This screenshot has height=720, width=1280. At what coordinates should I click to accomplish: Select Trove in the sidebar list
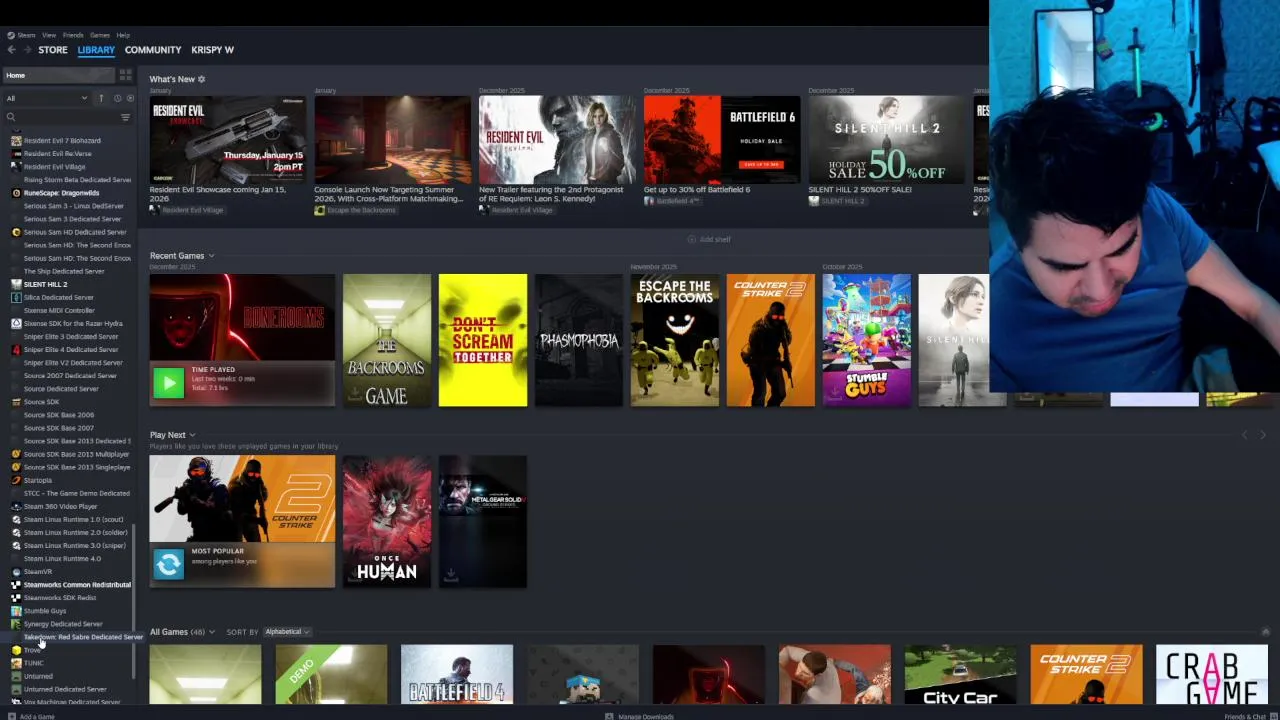pyautogui.click(x=32, y=650)
